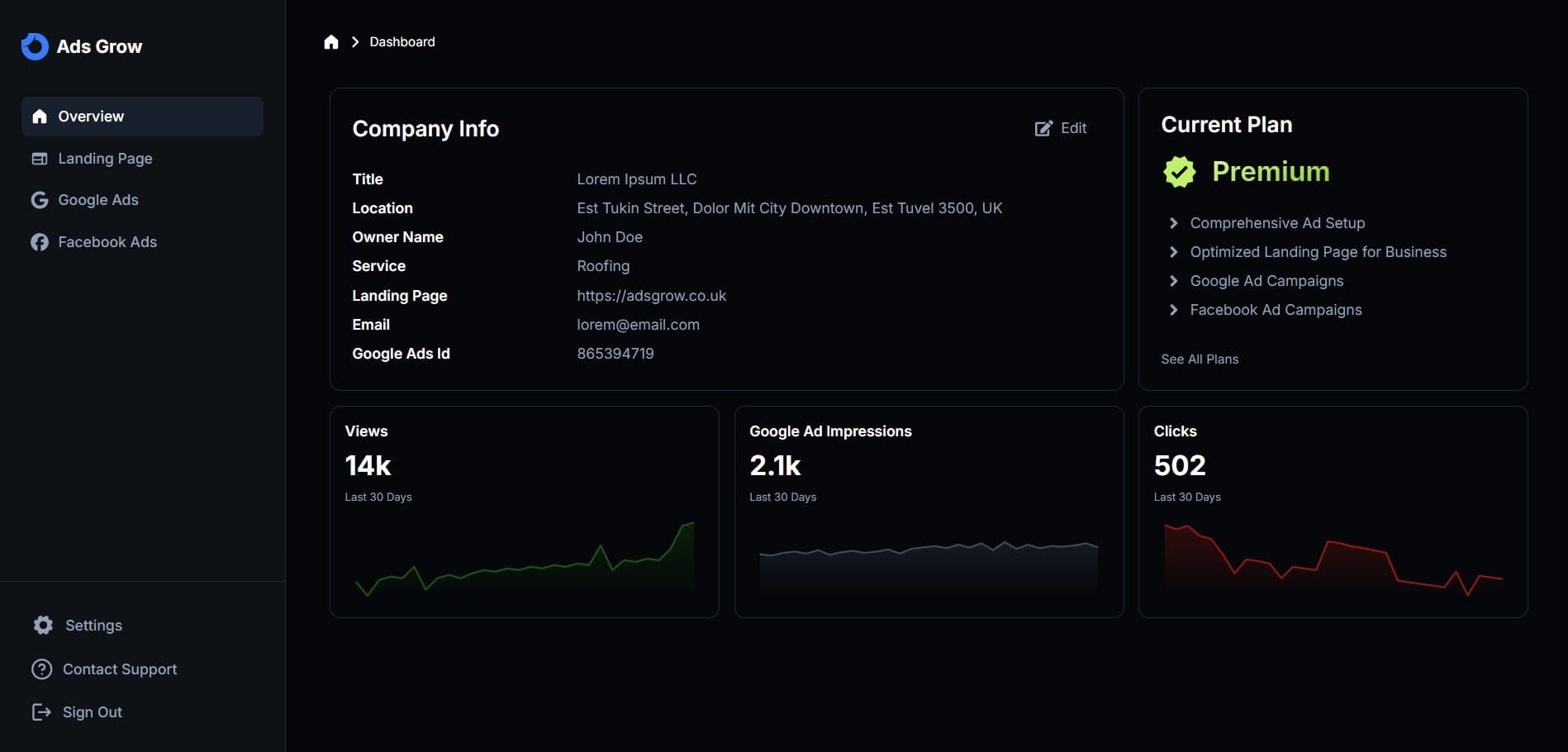Open Settings via the gear icon
The image size is (1568, 752).
[42, 625]
